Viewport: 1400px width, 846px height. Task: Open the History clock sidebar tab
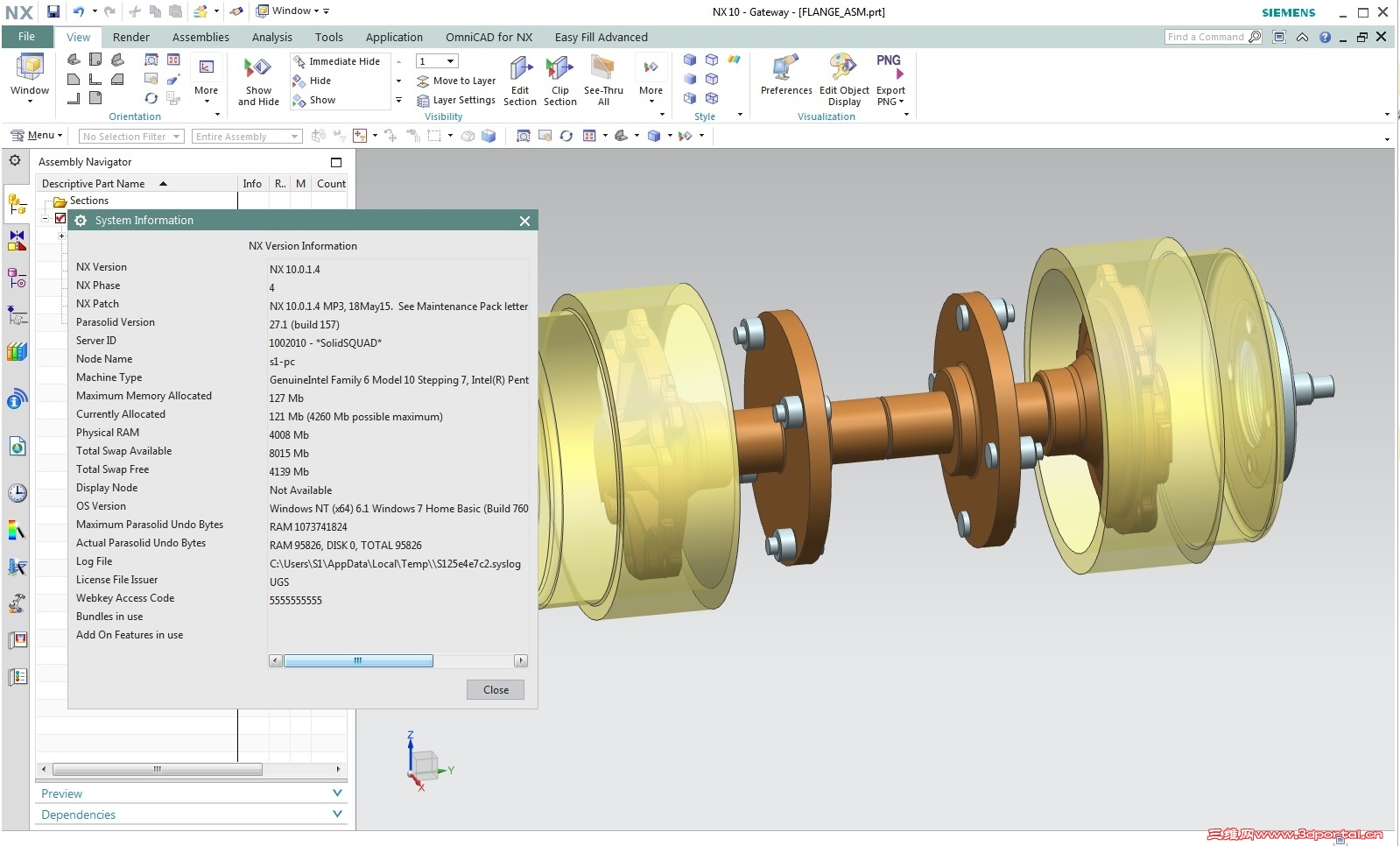pyautogui.click(x=17, y=493)
